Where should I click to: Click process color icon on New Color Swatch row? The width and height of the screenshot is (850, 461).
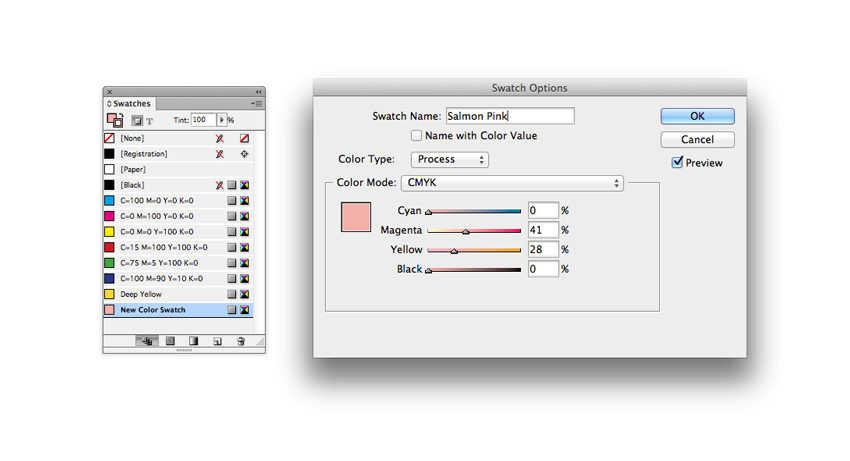[x=231, y=310]
